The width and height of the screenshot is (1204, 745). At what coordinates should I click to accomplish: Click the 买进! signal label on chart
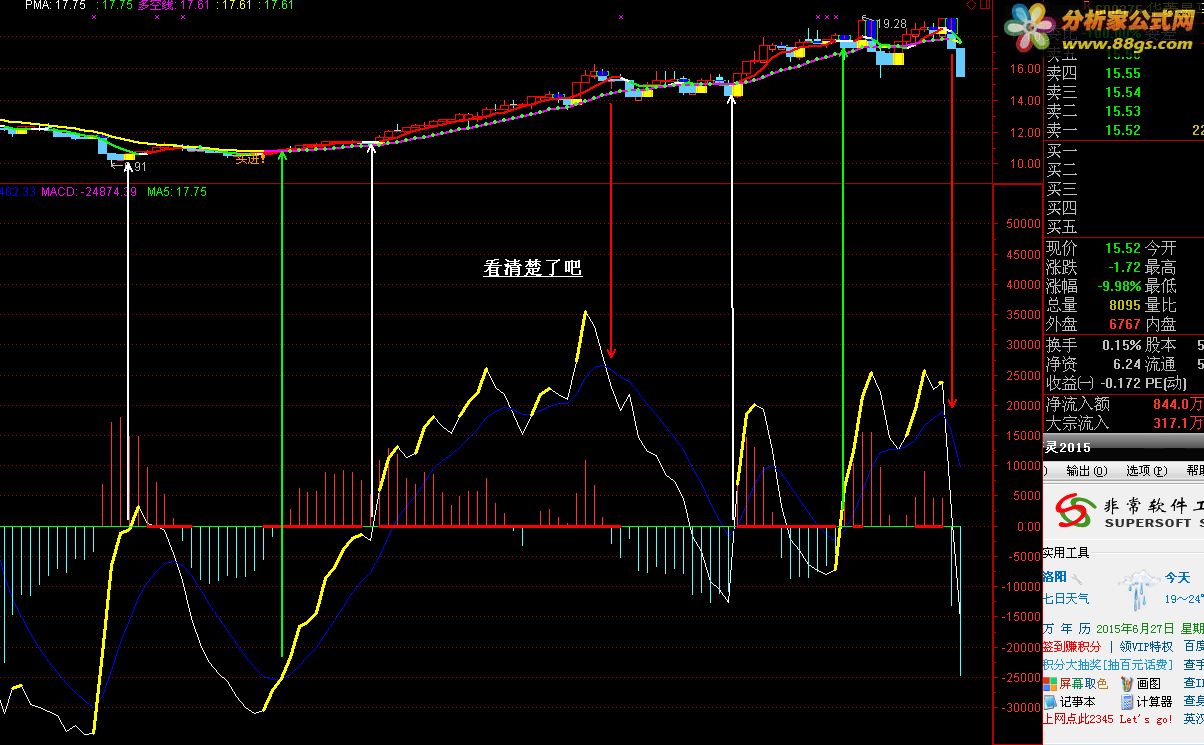pyautogui.click(x=249, y=160)
